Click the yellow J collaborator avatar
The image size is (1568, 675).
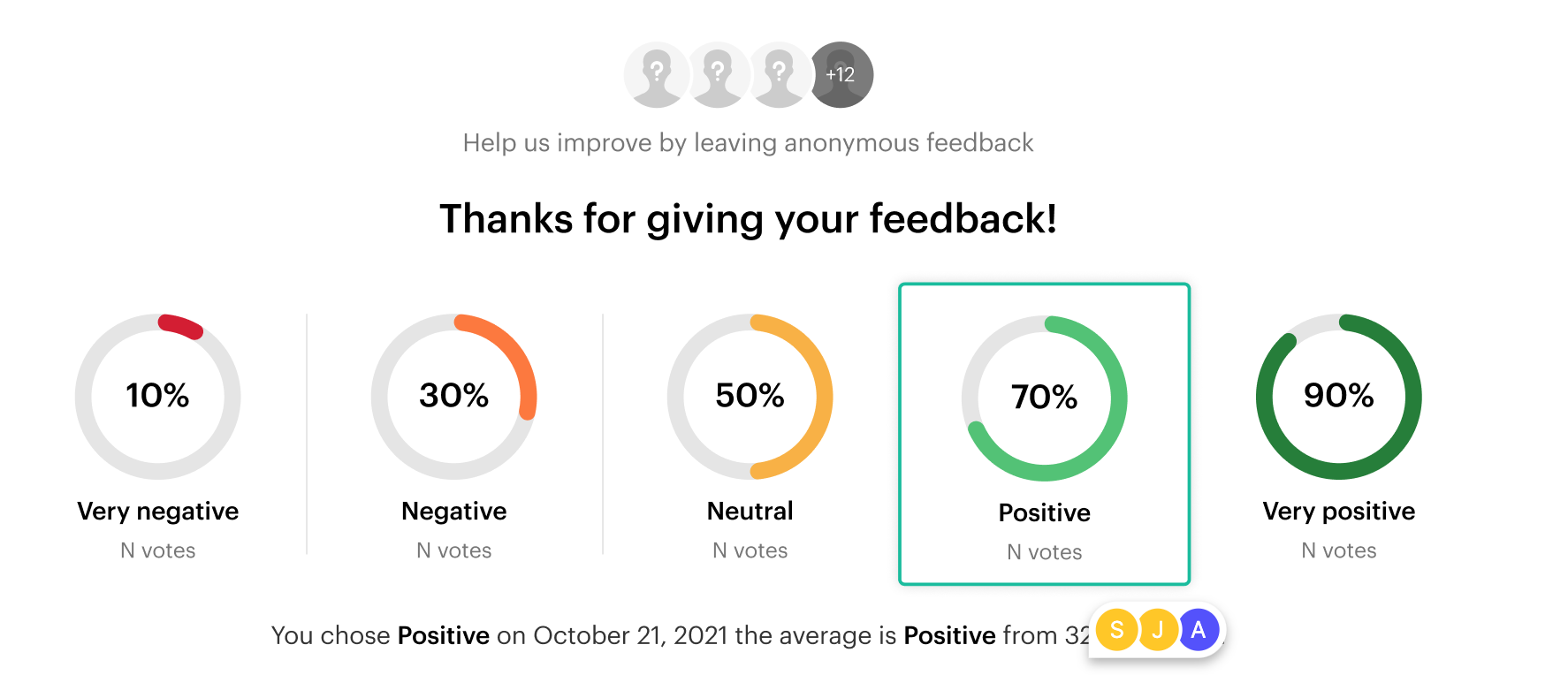pyautogui.click(x=1158, y=630)
